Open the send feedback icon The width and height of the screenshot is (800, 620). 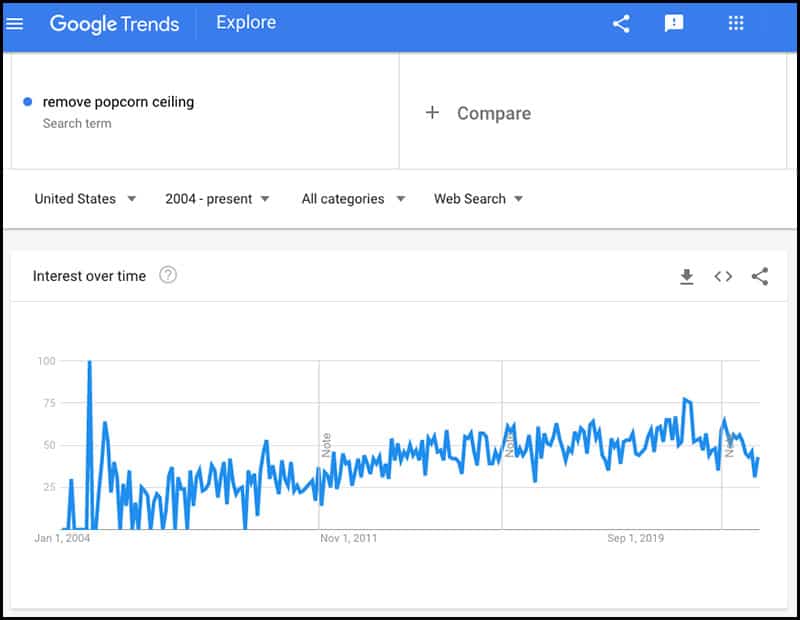673,23
